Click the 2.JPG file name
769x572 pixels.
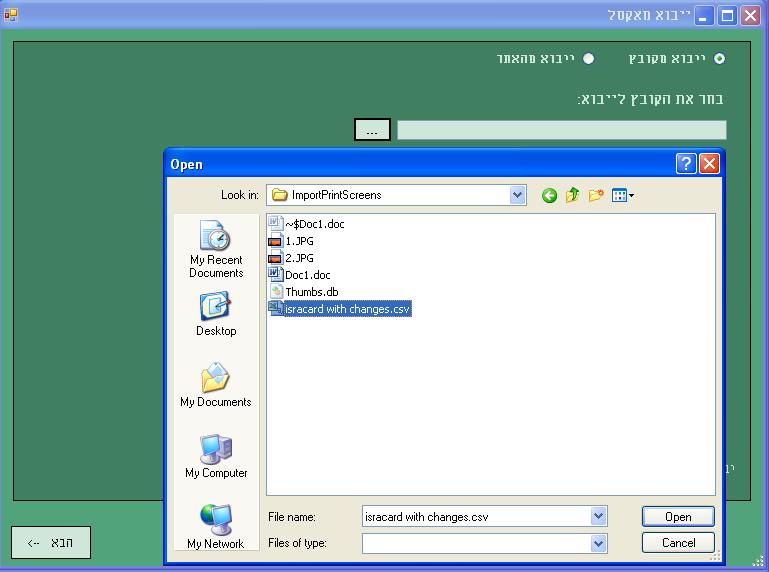click(300, 258)
